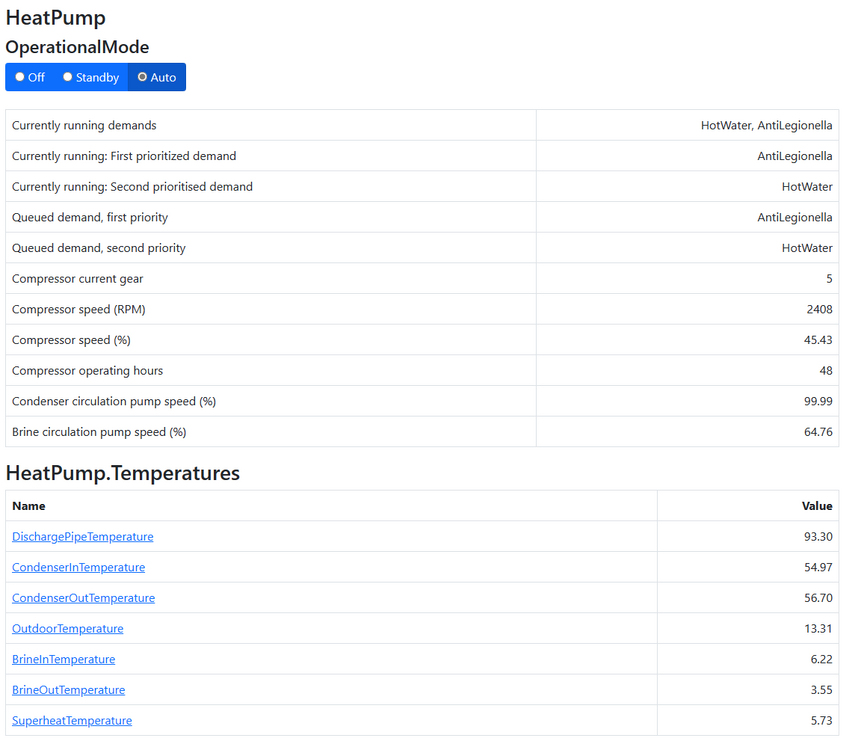View the SuperheatTemperature sensor page
This screenshot has height=750, width=858.
coord(71,720)
